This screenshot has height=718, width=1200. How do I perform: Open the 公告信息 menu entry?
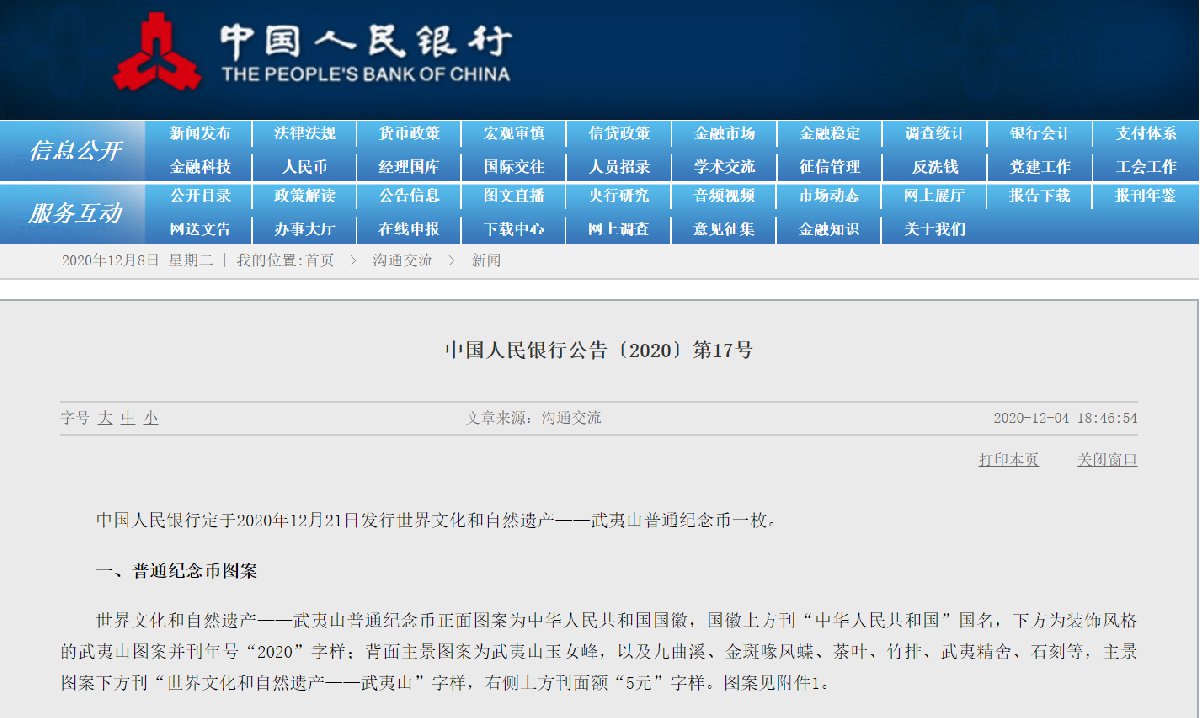[x=409, y=196]
